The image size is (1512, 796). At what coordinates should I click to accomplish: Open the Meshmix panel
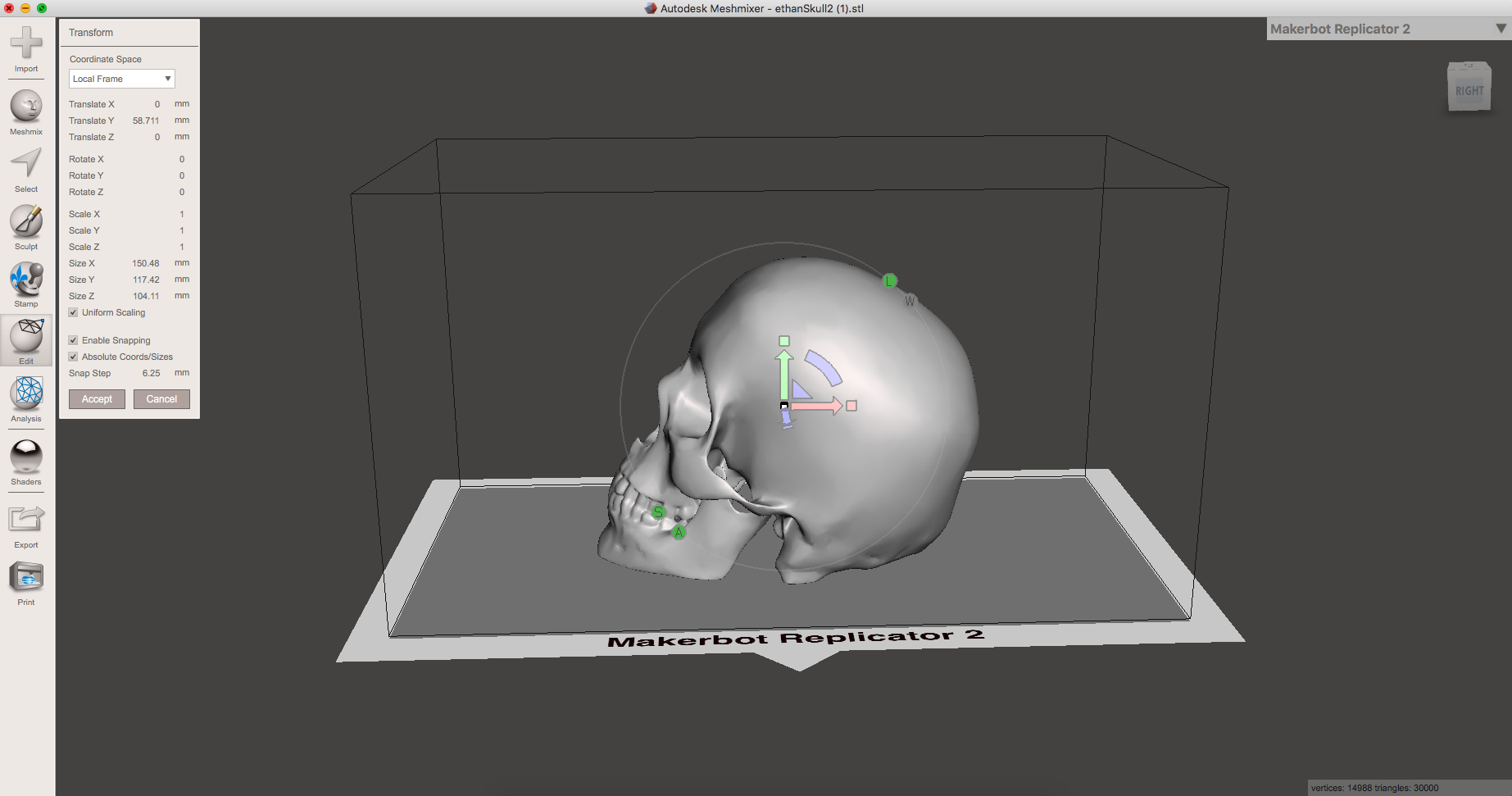[26, 112]
